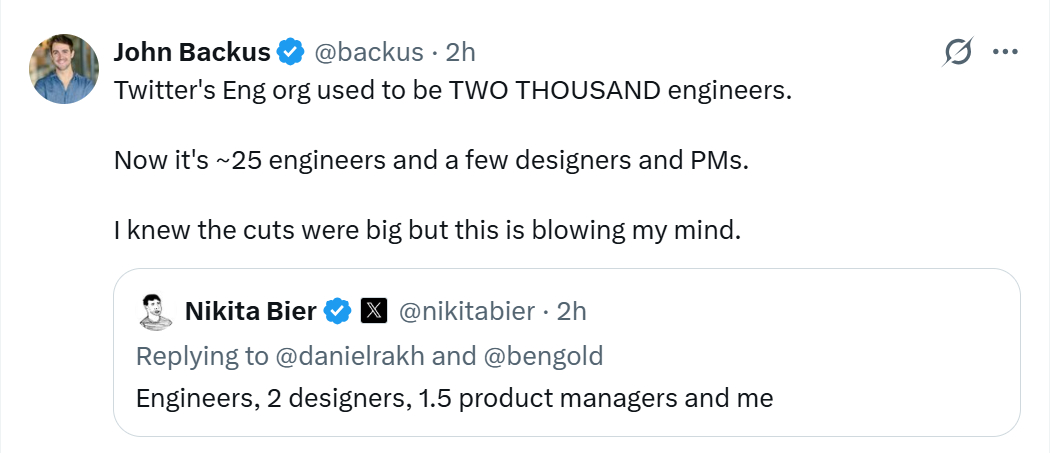Click Nikita Bier's blue verified badge
The width and height of the screenshot is (1060, 453).
point(338,311)
